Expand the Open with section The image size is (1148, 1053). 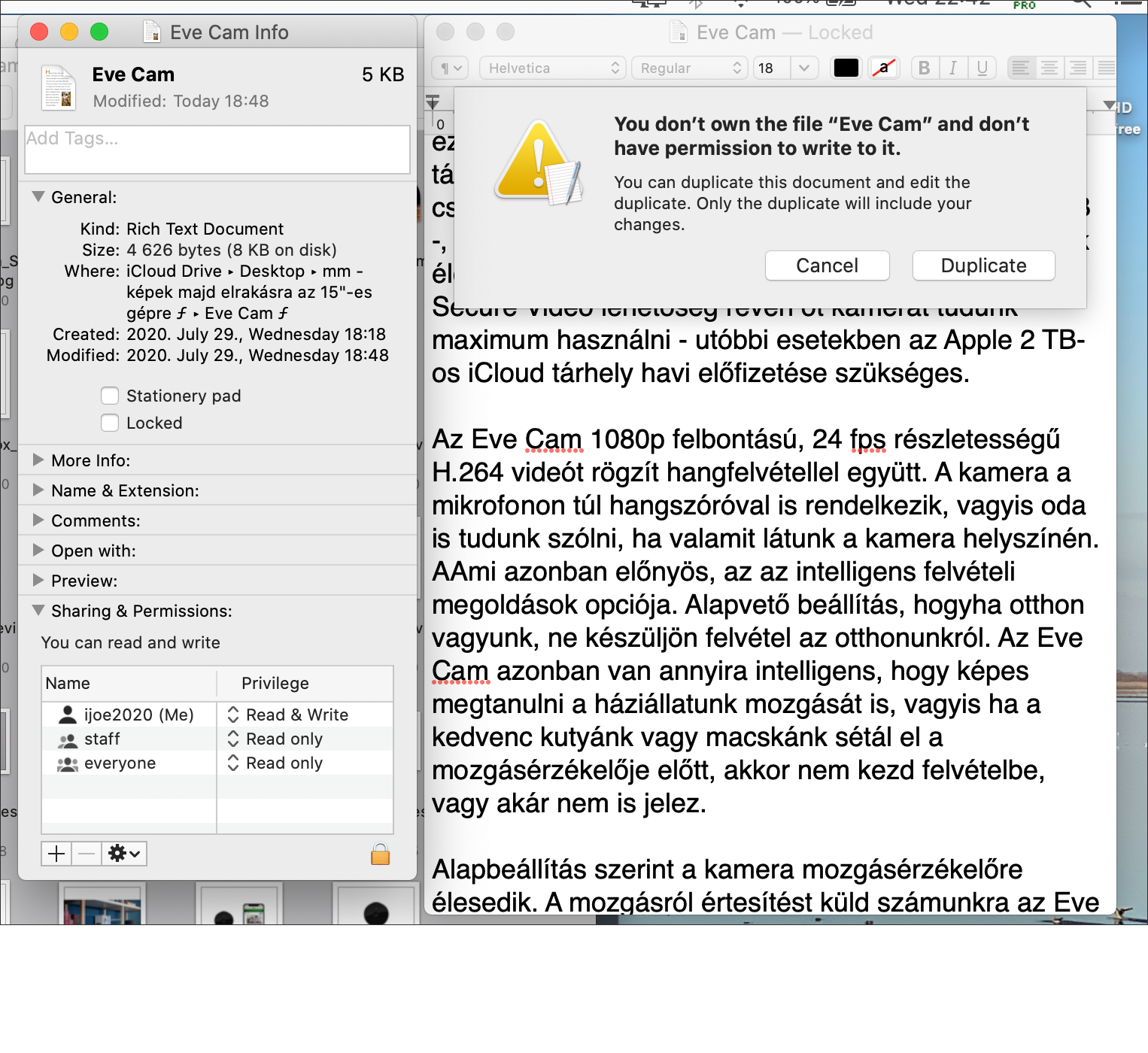click(x=38, y=551)
